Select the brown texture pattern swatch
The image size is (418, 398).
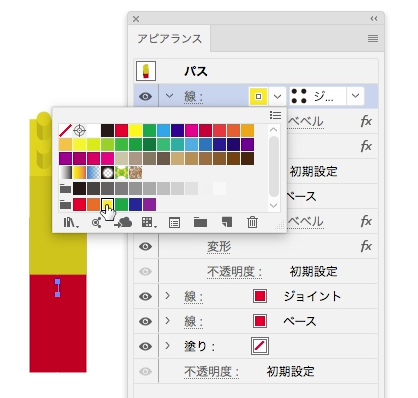click(x=135, y=172)
